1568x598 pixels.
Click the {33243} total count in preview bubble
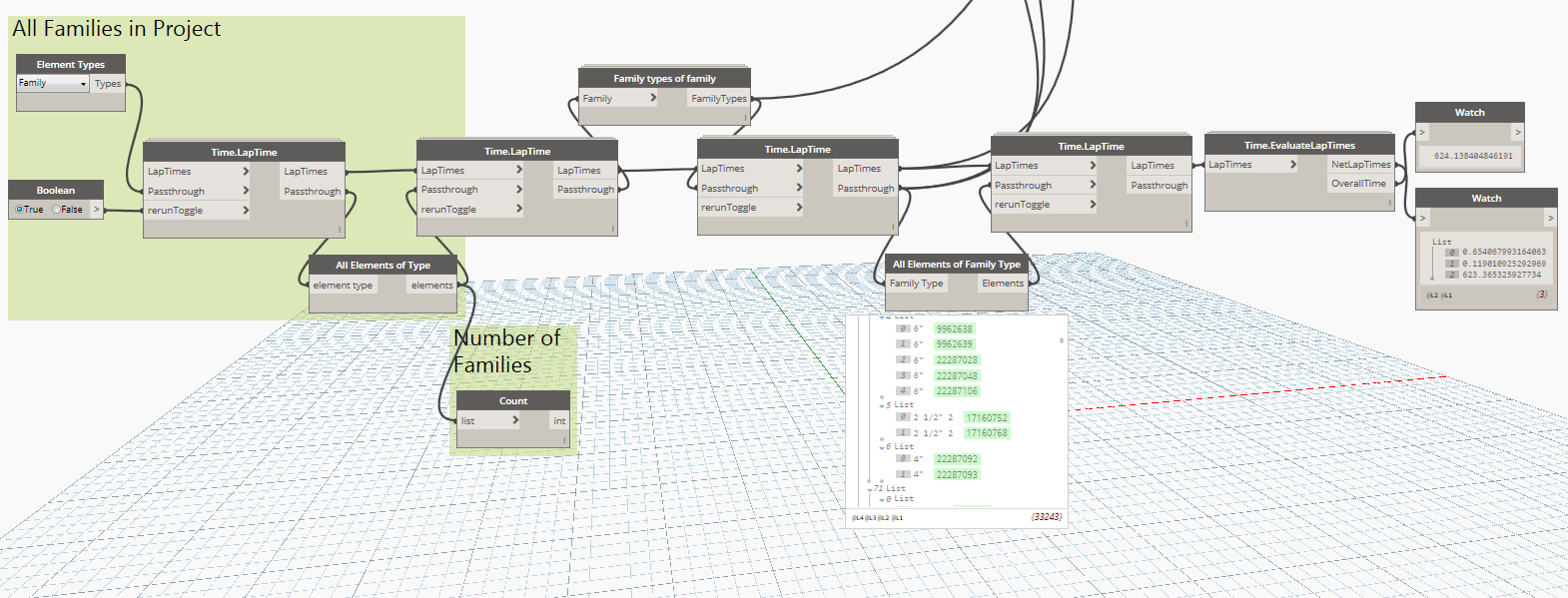coord(1046,517)
